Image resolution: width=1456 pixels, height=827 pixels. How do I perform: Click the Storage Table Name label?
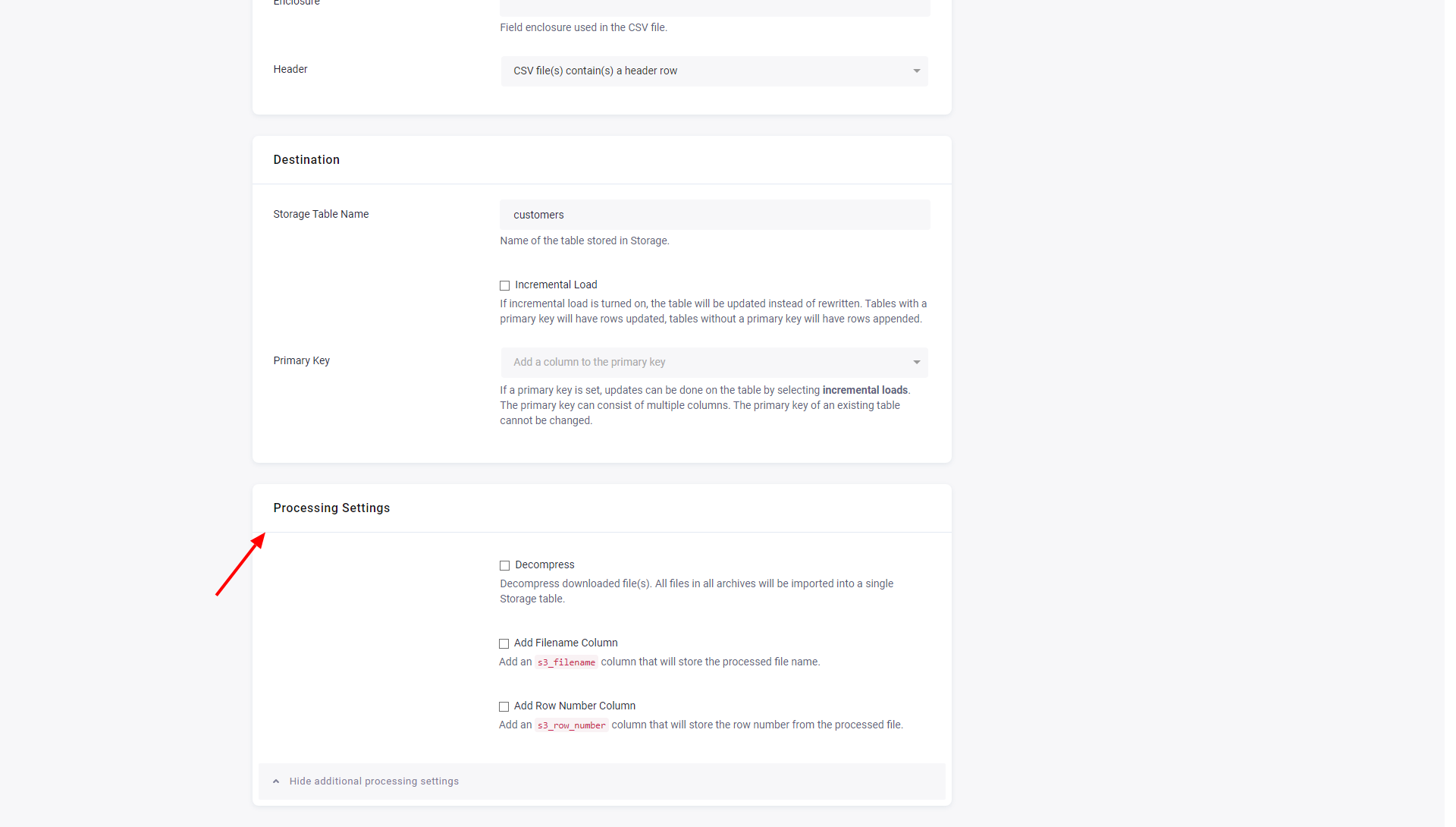[321, 214]
